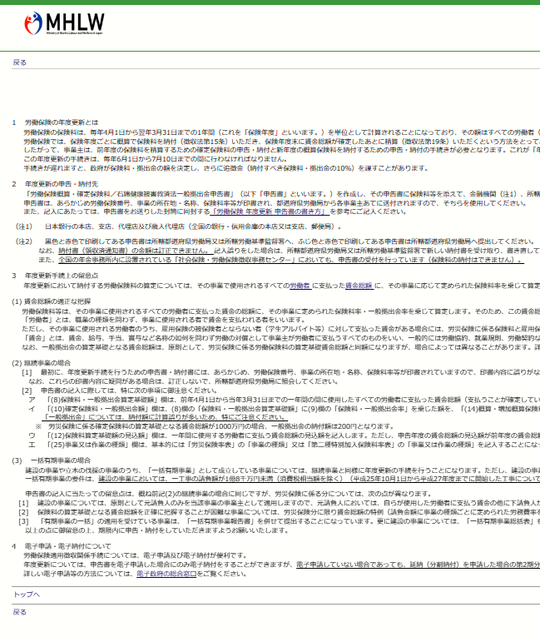Click the (注2) note label
This screenshot has width=540, height=637.
point(24,241)
